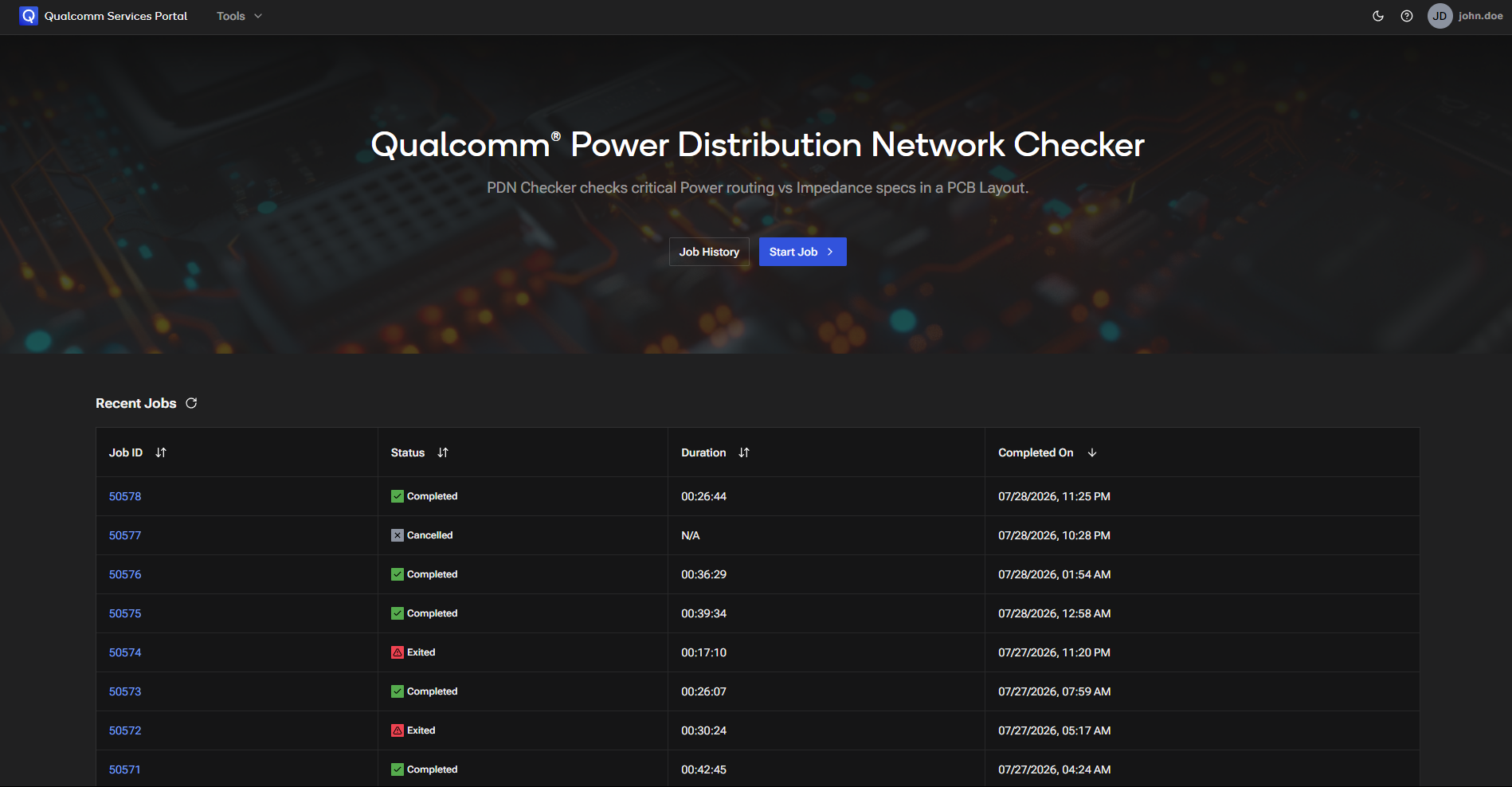Screen dimensions: 1512x787
Task: Sort the table by Job ID
Action: tap(161, 452)
